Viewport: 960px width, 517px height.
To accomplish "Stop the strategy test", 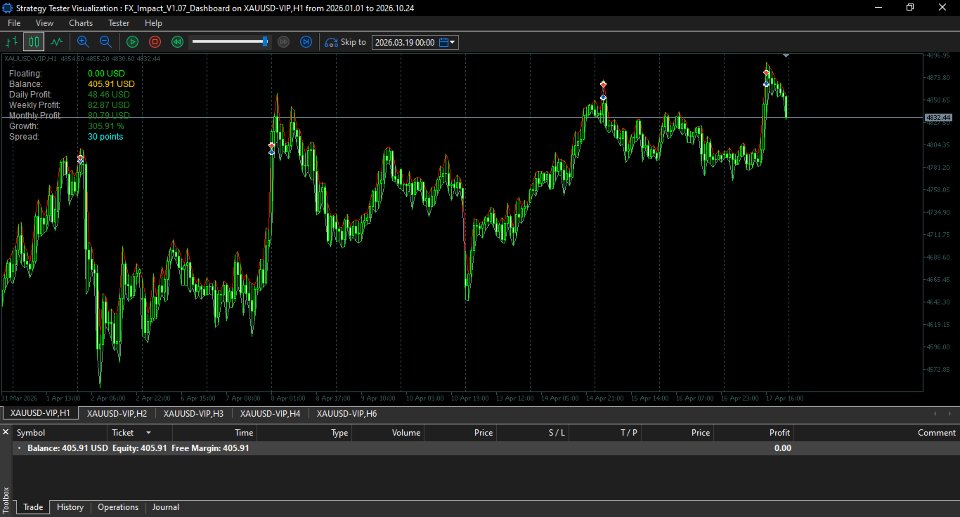I will [x=155, y=42].
